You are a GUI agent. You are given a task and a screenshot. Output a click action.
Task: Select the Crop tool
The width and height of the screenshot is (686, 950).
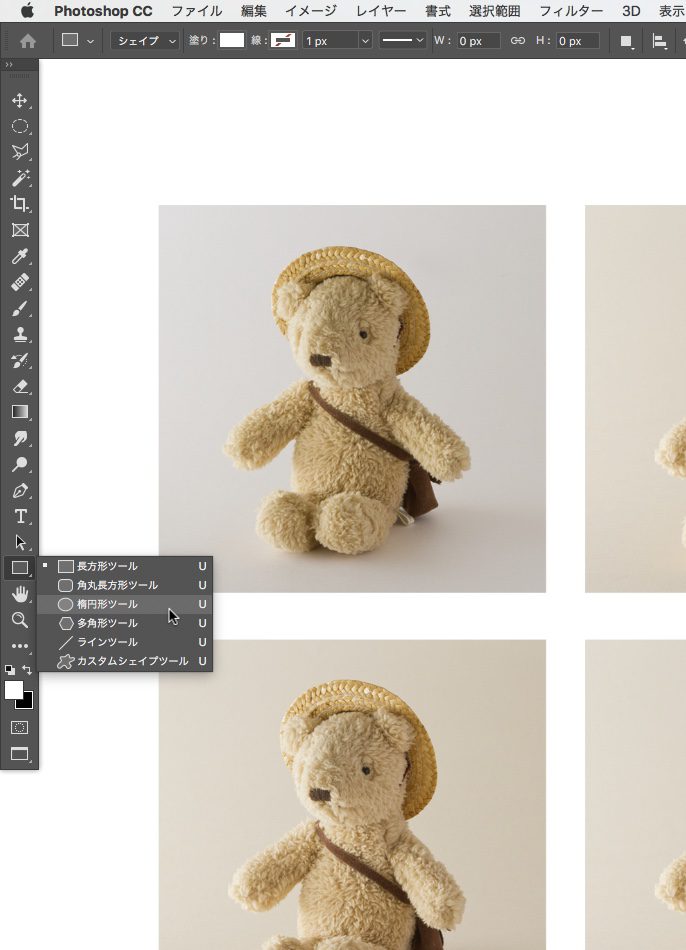pyautogui.click(x=19, y=204)
